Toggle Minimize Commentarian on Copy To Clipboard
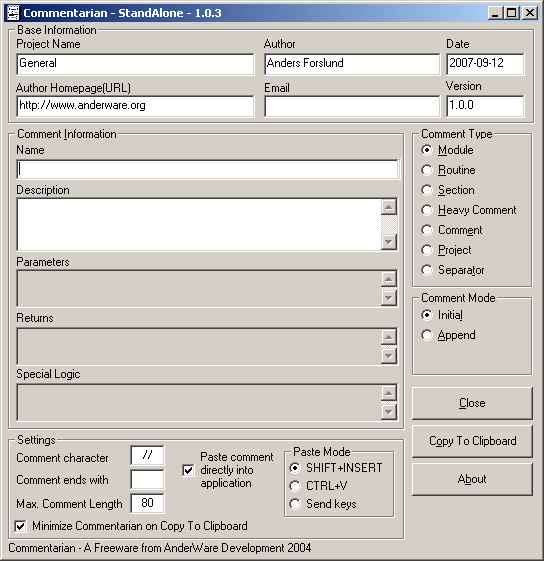544x561 pixels. tap(20, 526)
